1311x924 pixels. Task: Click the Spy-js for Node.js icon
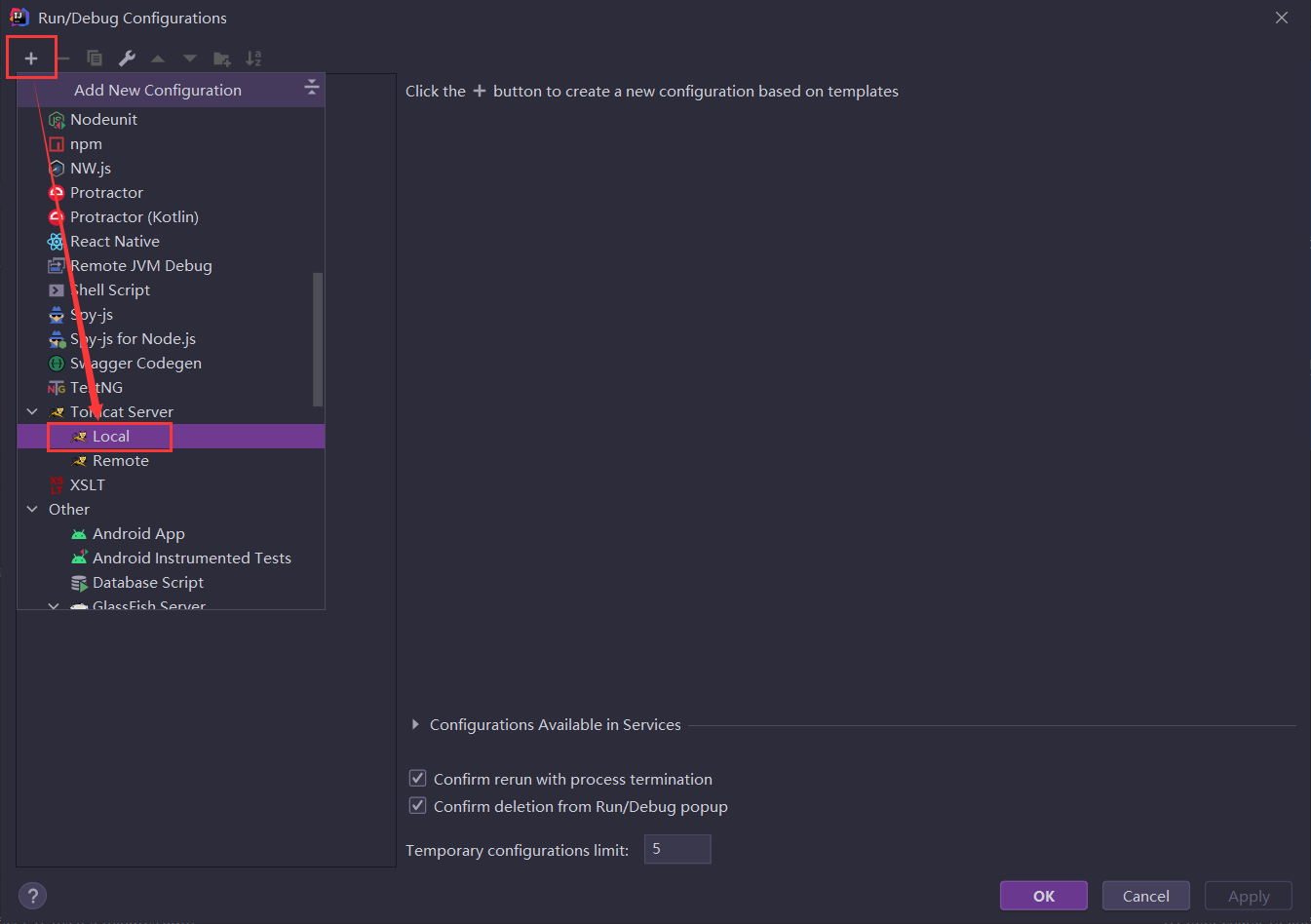57,339
